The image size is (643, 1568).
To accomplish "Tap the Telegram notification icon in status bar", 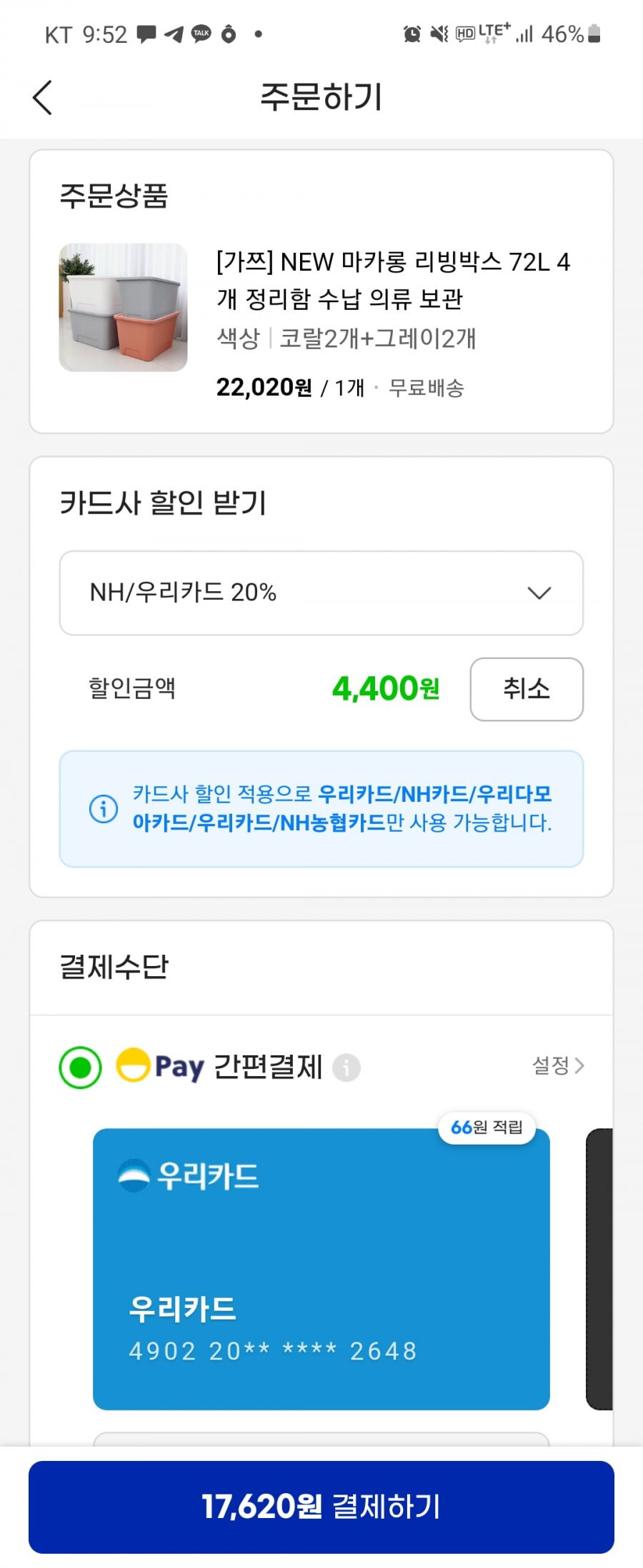I will [x=174, y=34].
